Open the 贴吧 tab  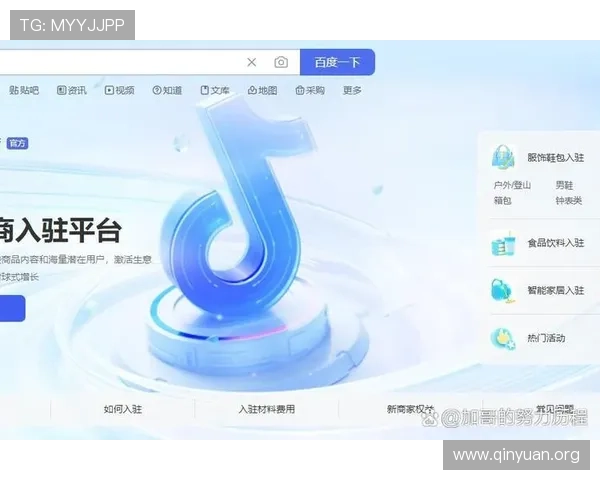24,90
